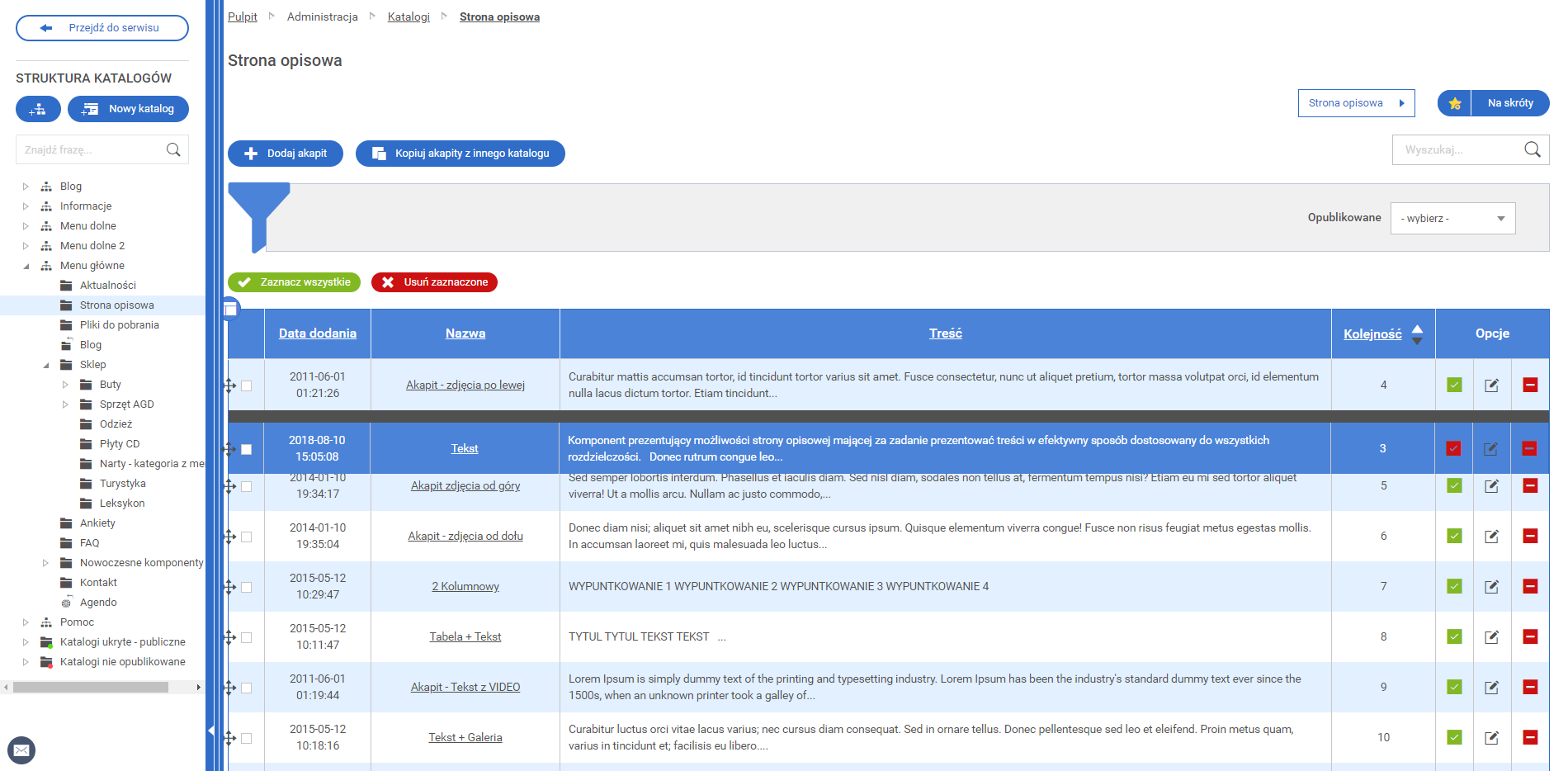Click the Usuń zaznaczone button
The width and height of the screenshot is (1568, 771).
click(x=434, y=282)
